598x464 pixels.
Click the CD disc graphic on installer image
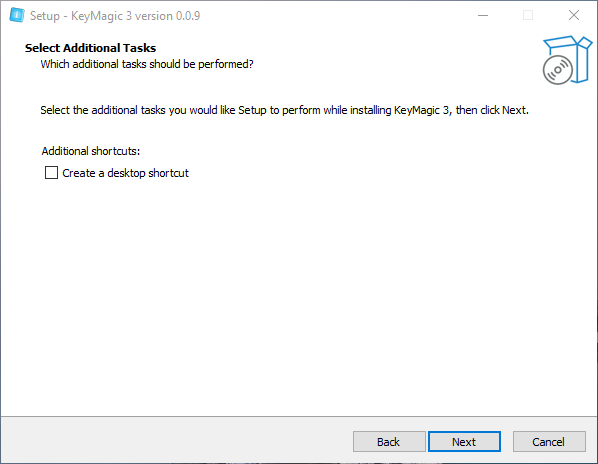click(x=558, y=70)
